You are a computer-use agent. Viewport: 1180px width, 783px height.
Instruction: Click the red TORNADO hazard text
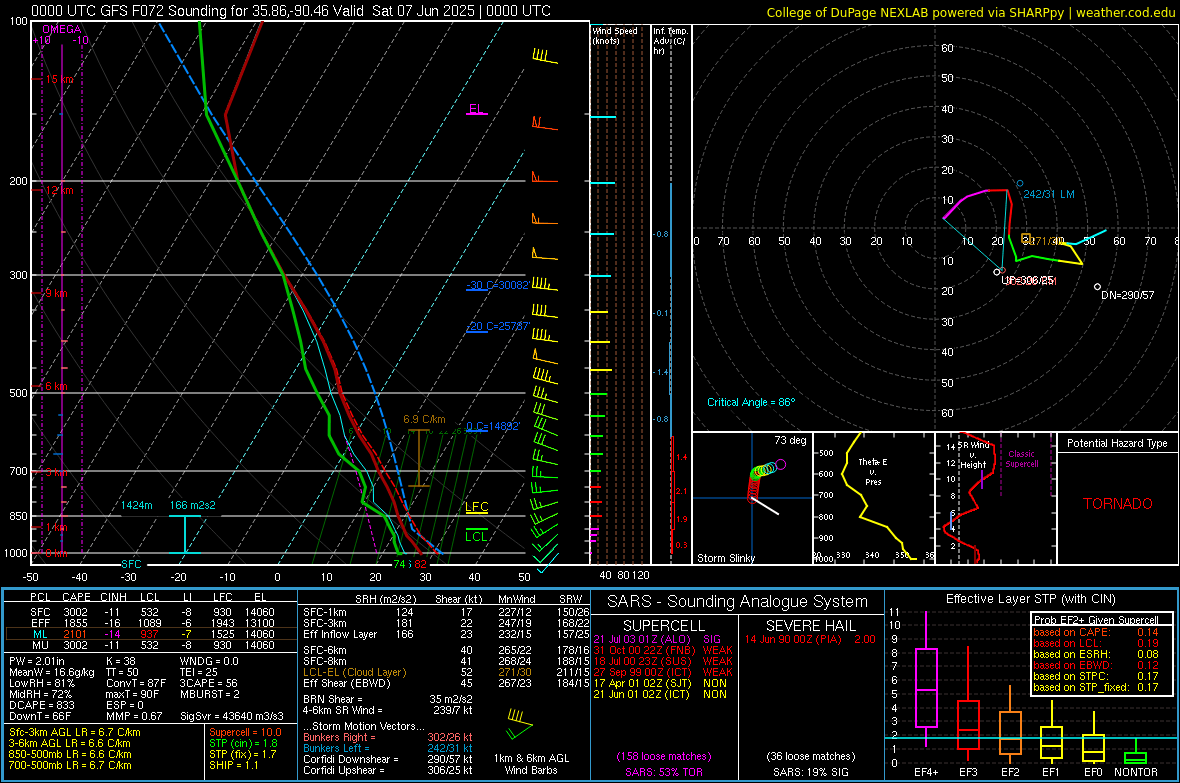[x=1118, y=504]
